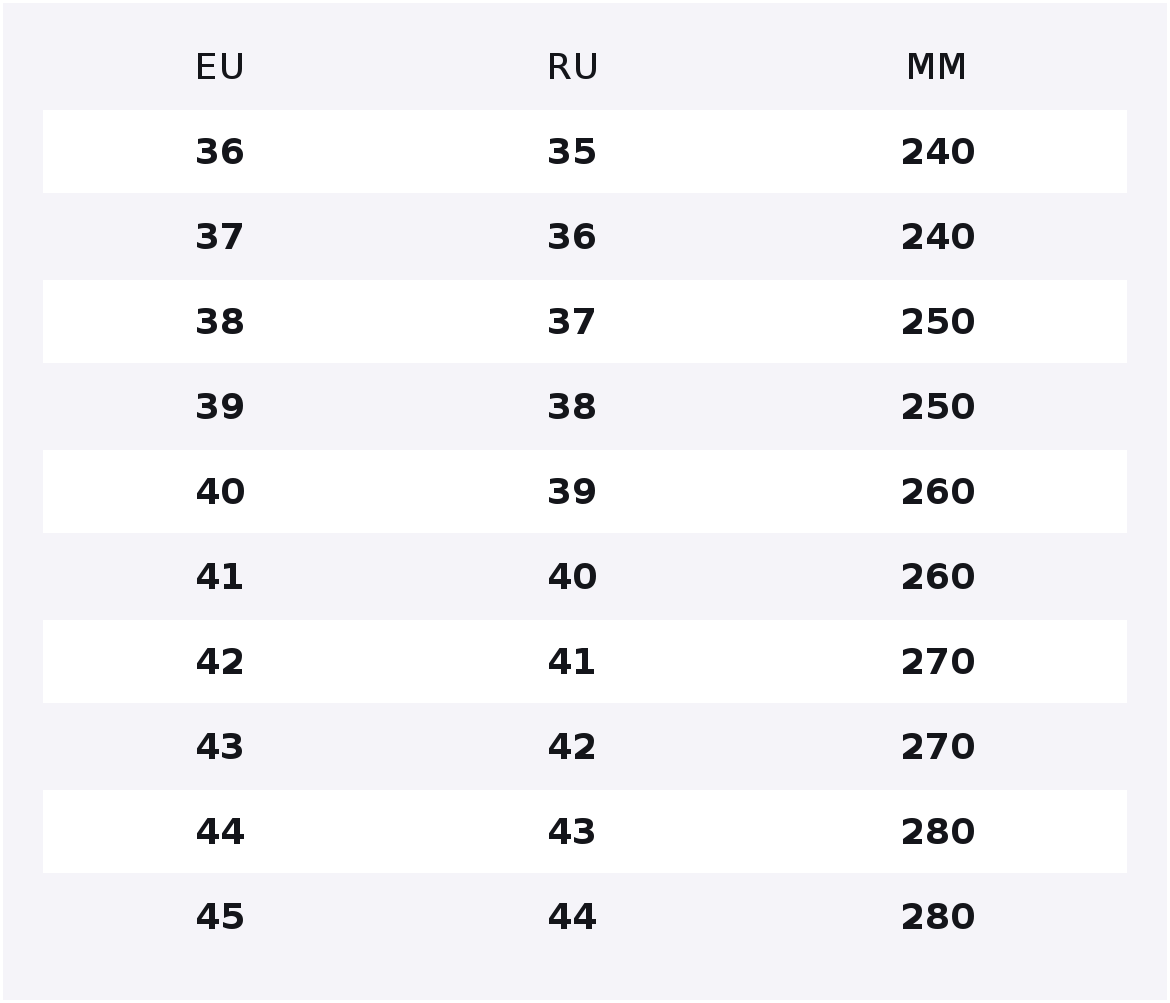Click the EU column header
The height and width of the screenshot is (1003, 1170).
click(219, 67)
